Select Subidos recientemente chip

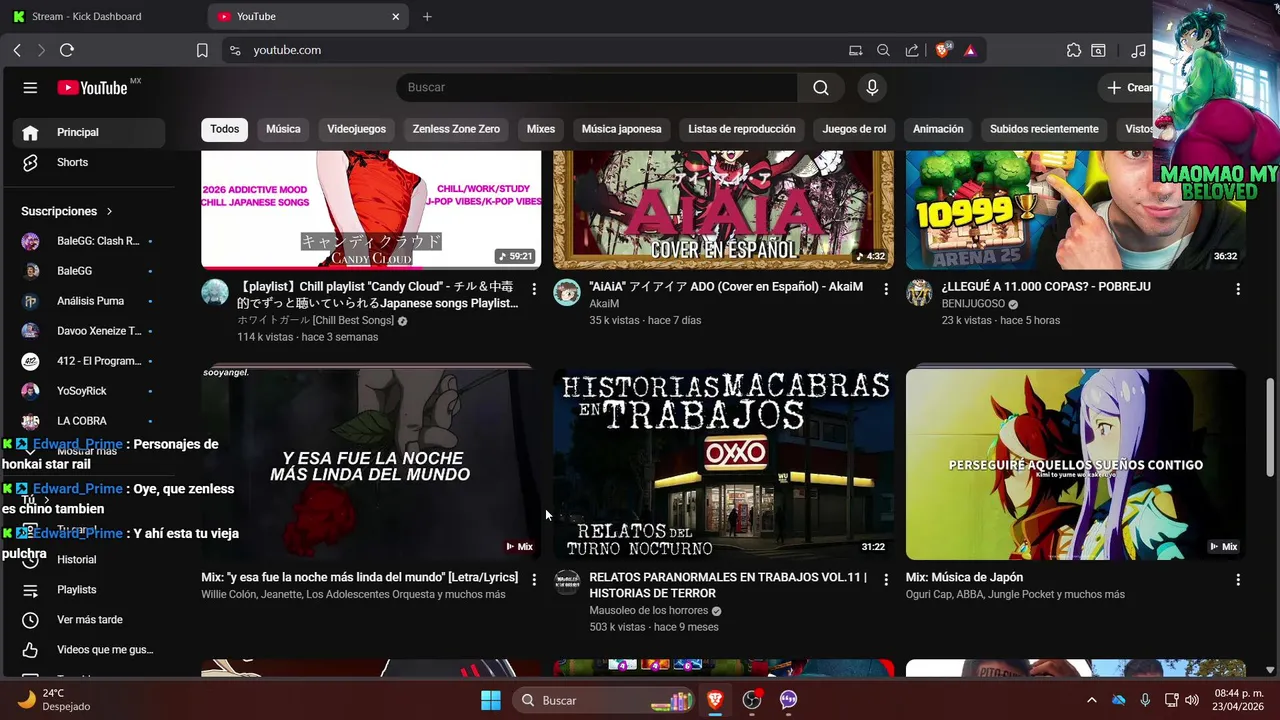[1044, 129]
